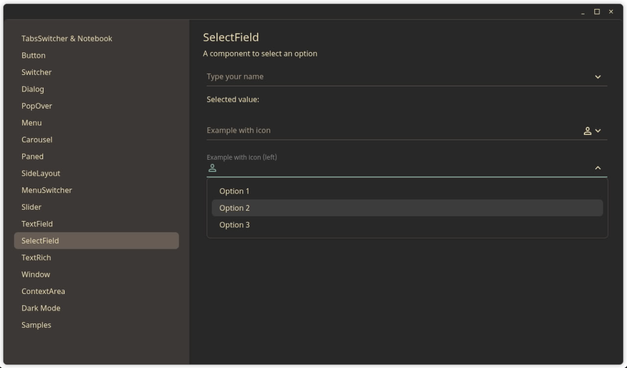Expand the 'Type your name' dropdown chevron

598,77
